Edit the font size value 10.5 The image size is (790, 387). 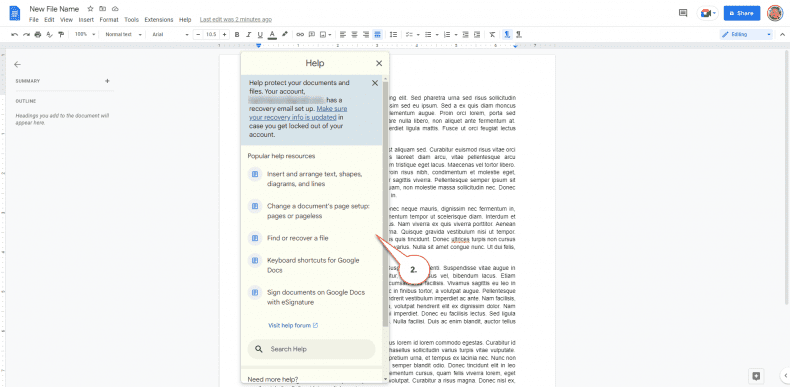tap(211, 35)
